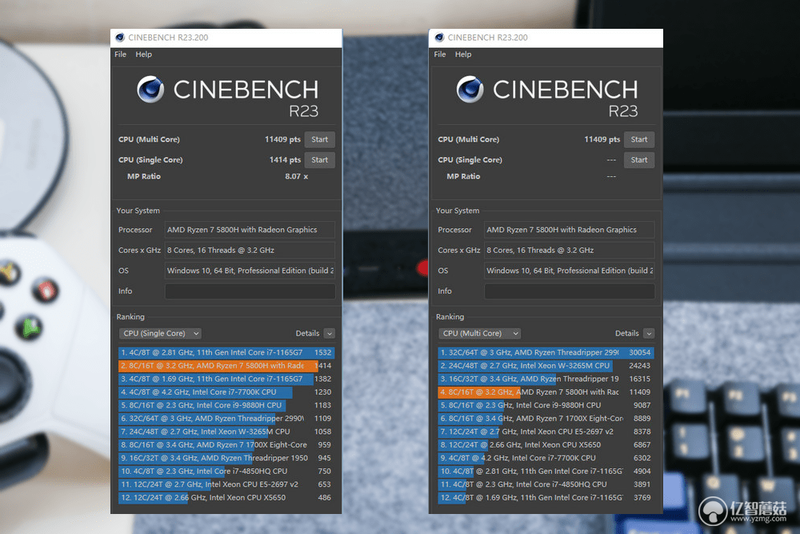Screen dimensions: 800x534
Task: Click Cinebench R23 logo sphere in left window
Action: point(151,89)
